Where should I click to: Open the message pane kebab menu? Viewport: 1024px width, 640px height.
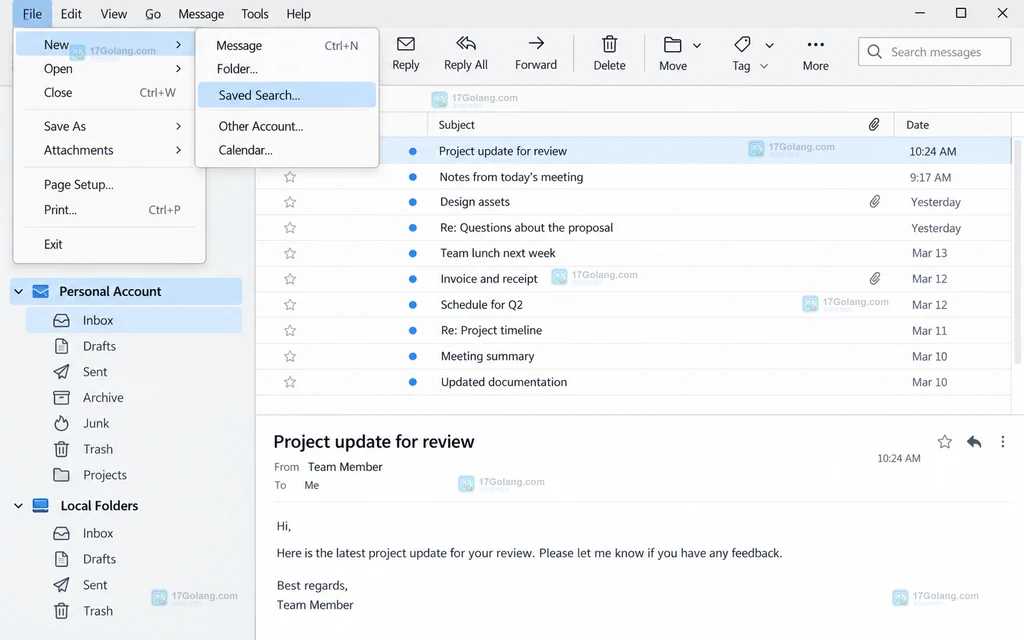[1002, 442]
